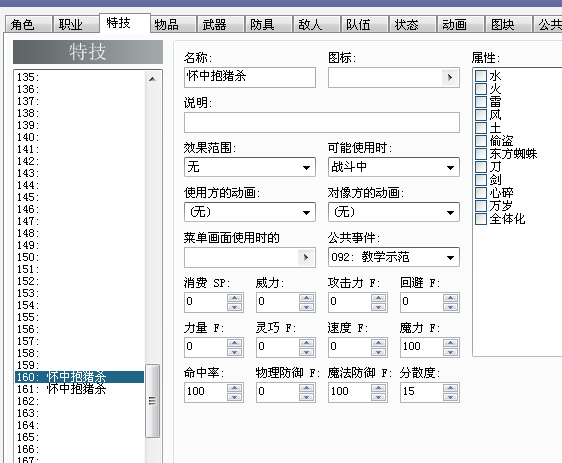The width and height of the screenshot is (562, 463).
Task: Check the 刀 attribute checkbox
Action: point(481,167)
